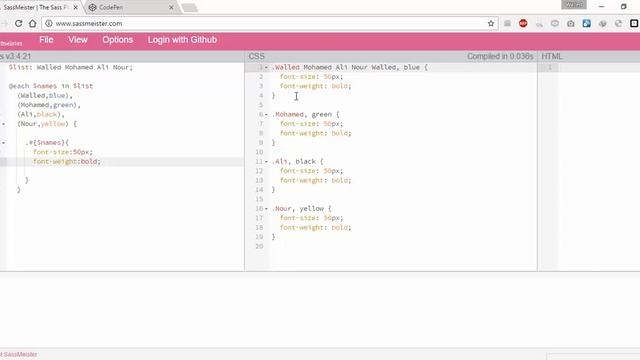Reload the SassMeister page
The image size is (640, 360).
click(x=18, y=23)
